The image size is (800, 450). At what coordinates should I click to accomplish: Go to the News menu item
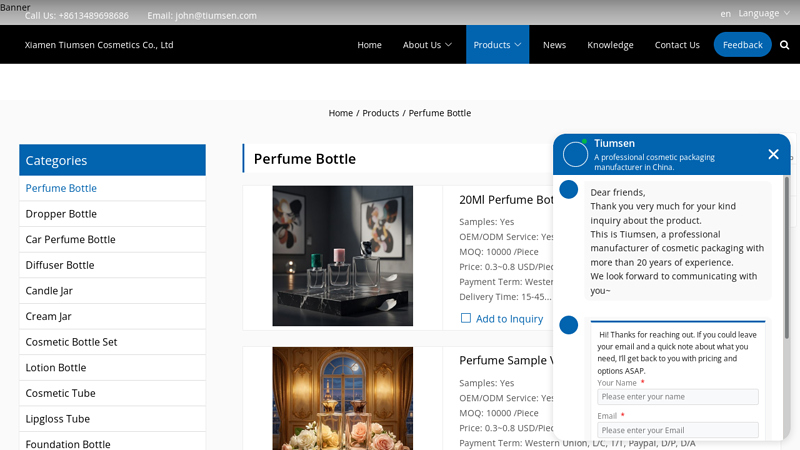tap(554, 45)
